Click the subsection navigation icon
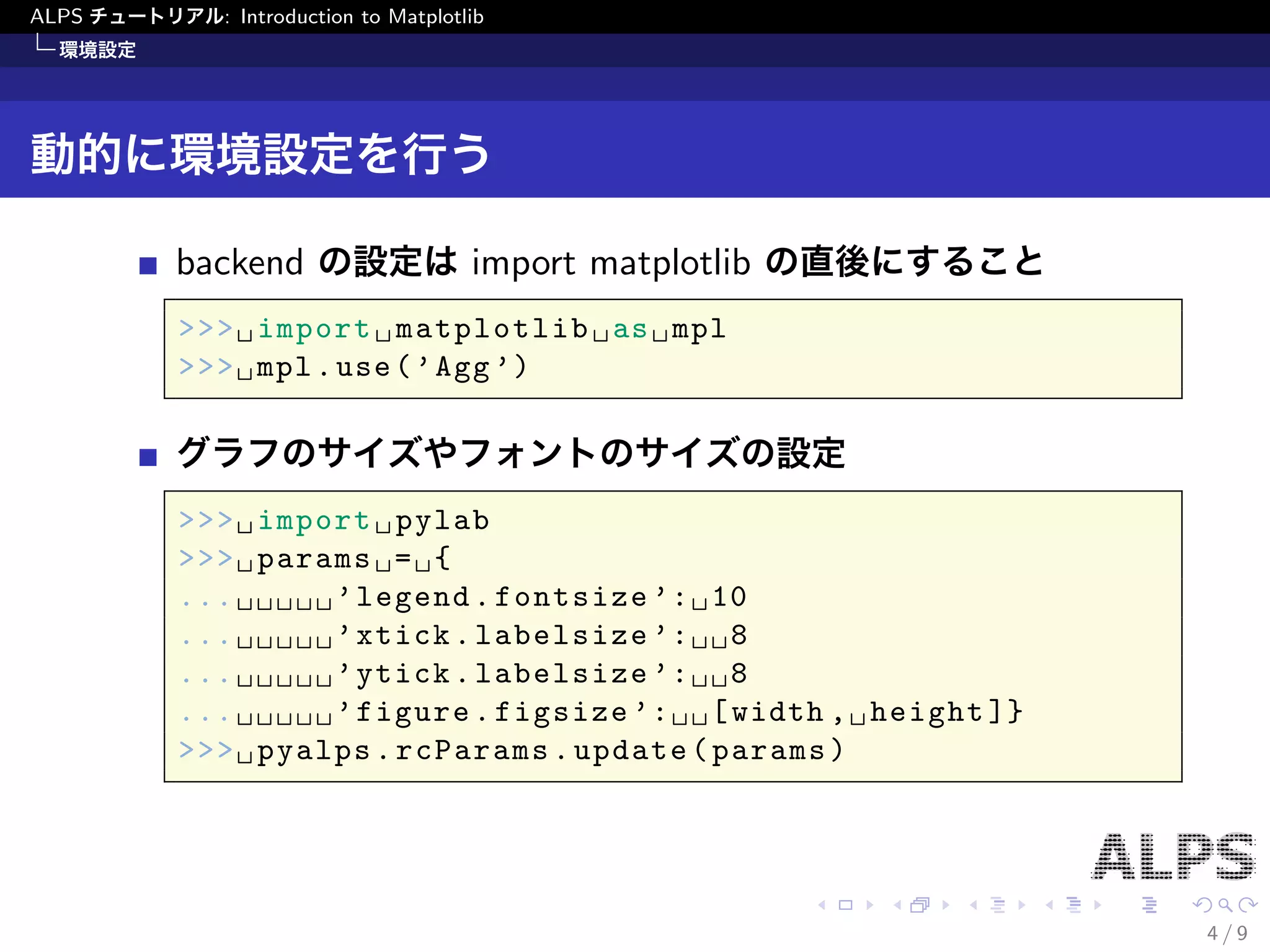Image resolution: width=1270 pixels, height=952 pixels. click(998, 905)
